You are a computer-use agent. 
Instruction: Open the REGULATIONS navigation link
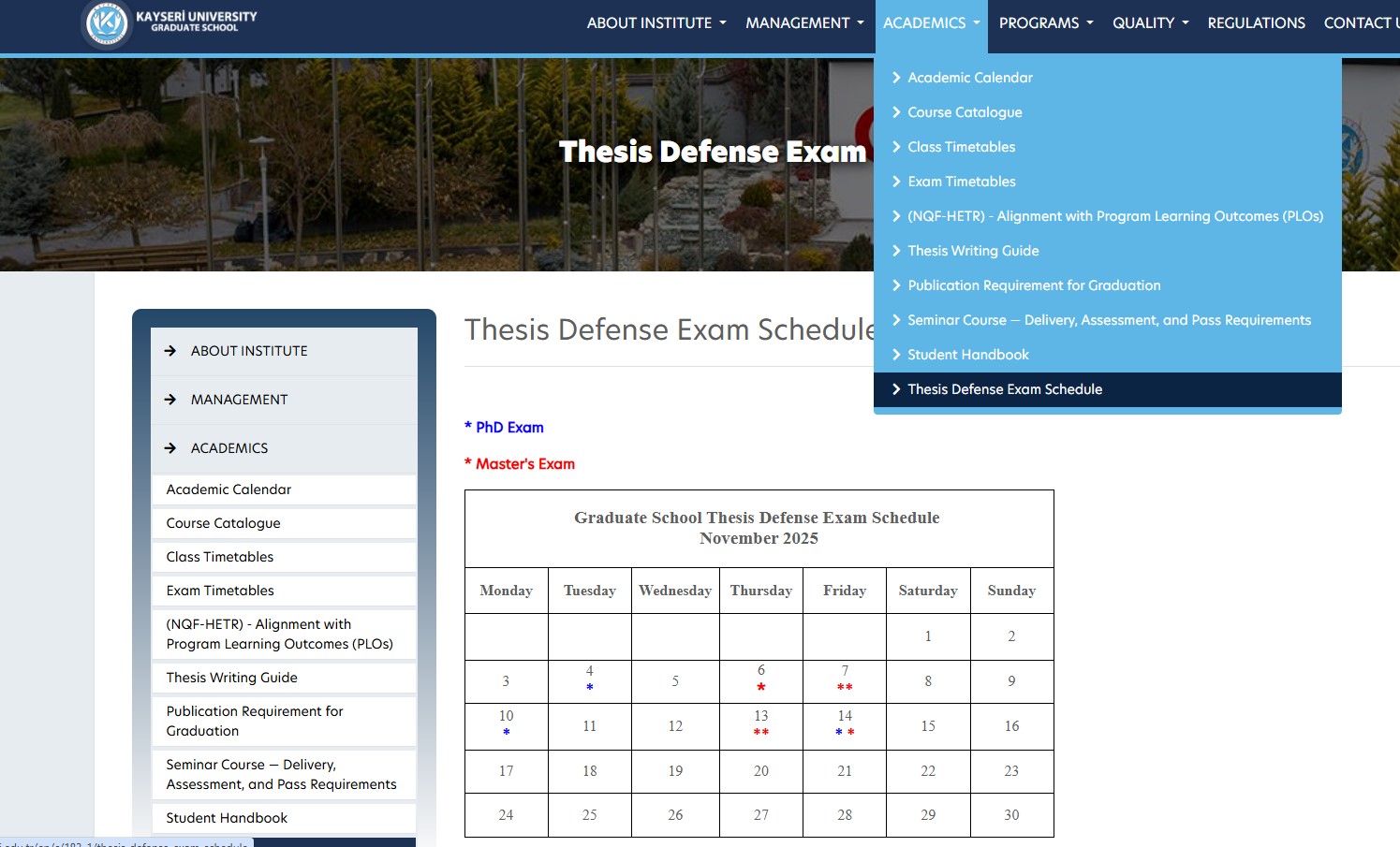tap(1256, 23)
